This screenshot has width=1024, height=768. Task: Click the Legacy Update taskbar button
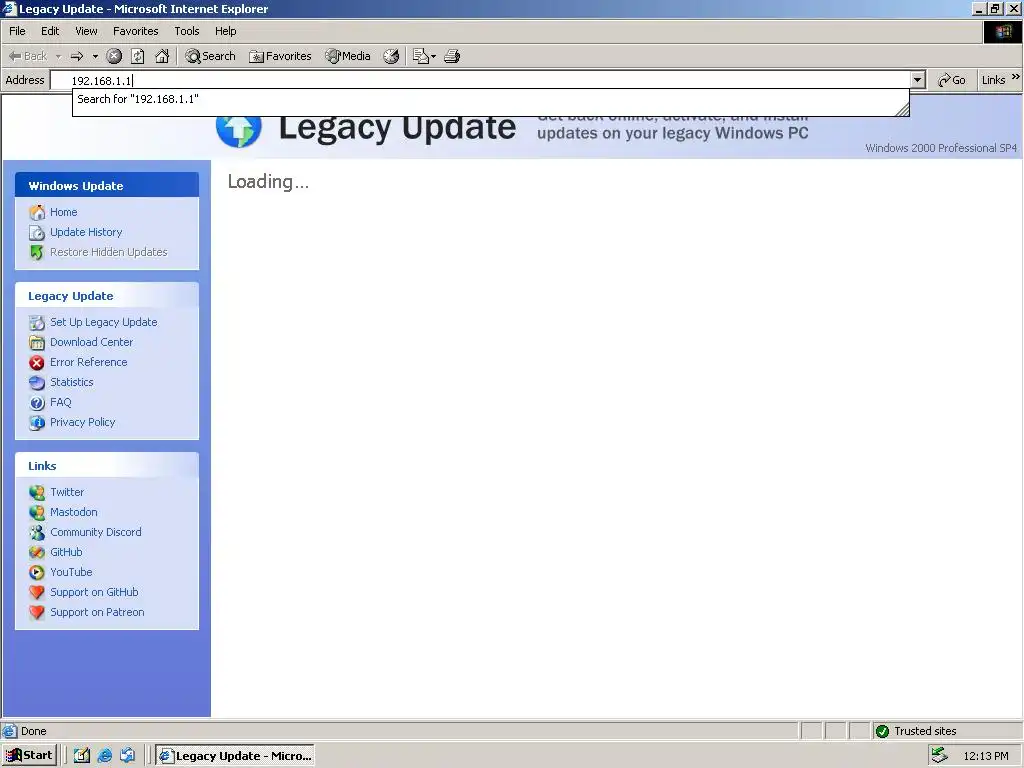coord(235,756)
